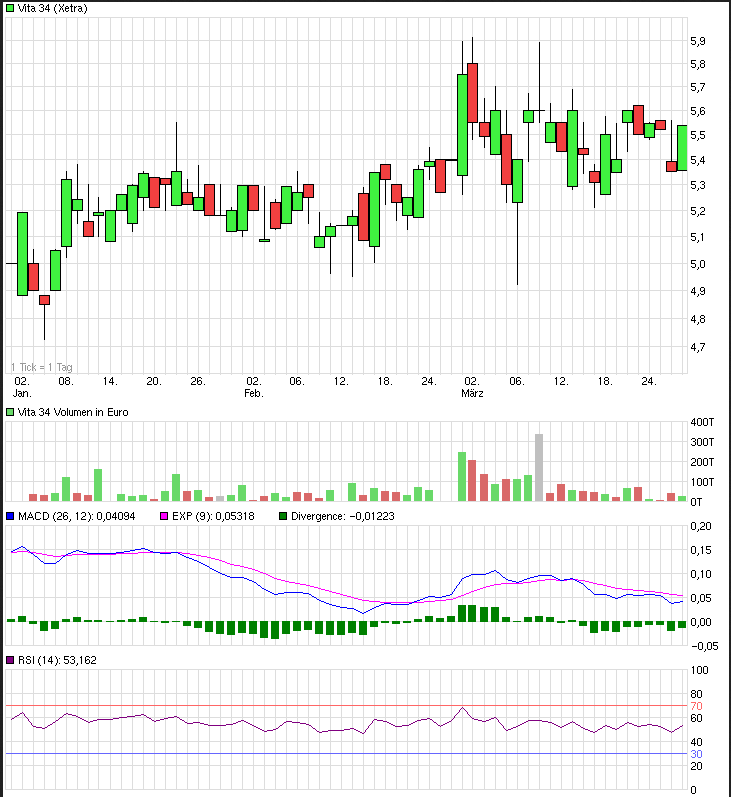Click the '02. Feb.' date axis label
The height and width of the screenshot is (797, 731).
pos(254,387)
